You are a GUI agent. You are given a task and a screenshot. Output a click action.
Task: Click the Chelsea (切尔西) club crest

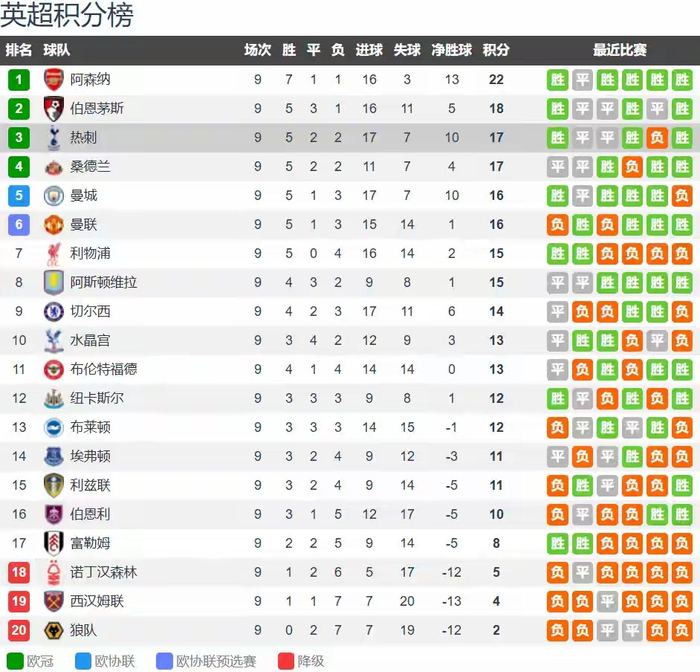pos(53,312)
